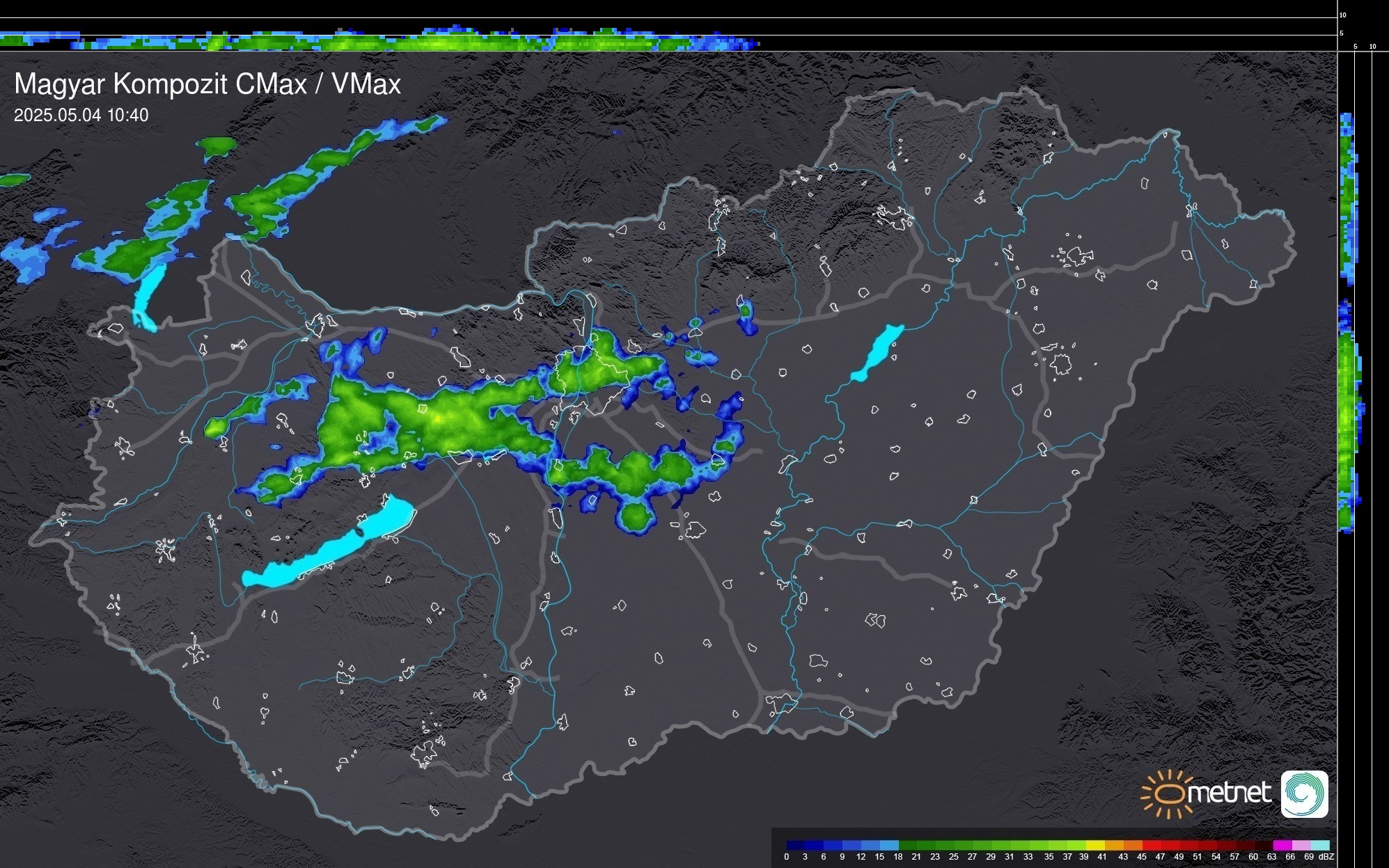Click the right-side vertical cross-section strip
Viewport: 1389px width, 868px height.
(1349, 418)
